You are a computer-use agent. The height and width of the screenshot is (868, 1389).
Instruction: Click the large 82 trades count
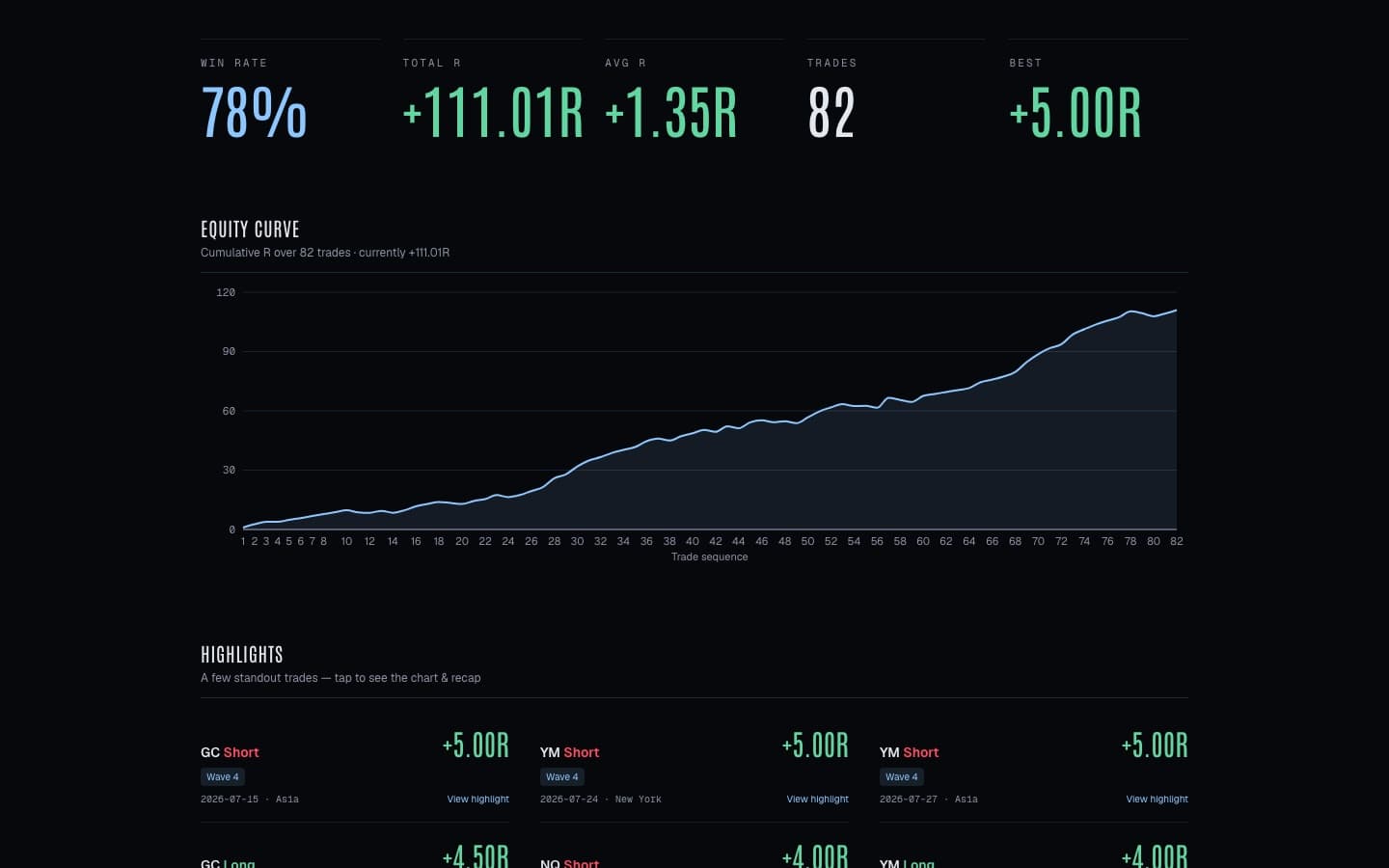coord(831,113)
